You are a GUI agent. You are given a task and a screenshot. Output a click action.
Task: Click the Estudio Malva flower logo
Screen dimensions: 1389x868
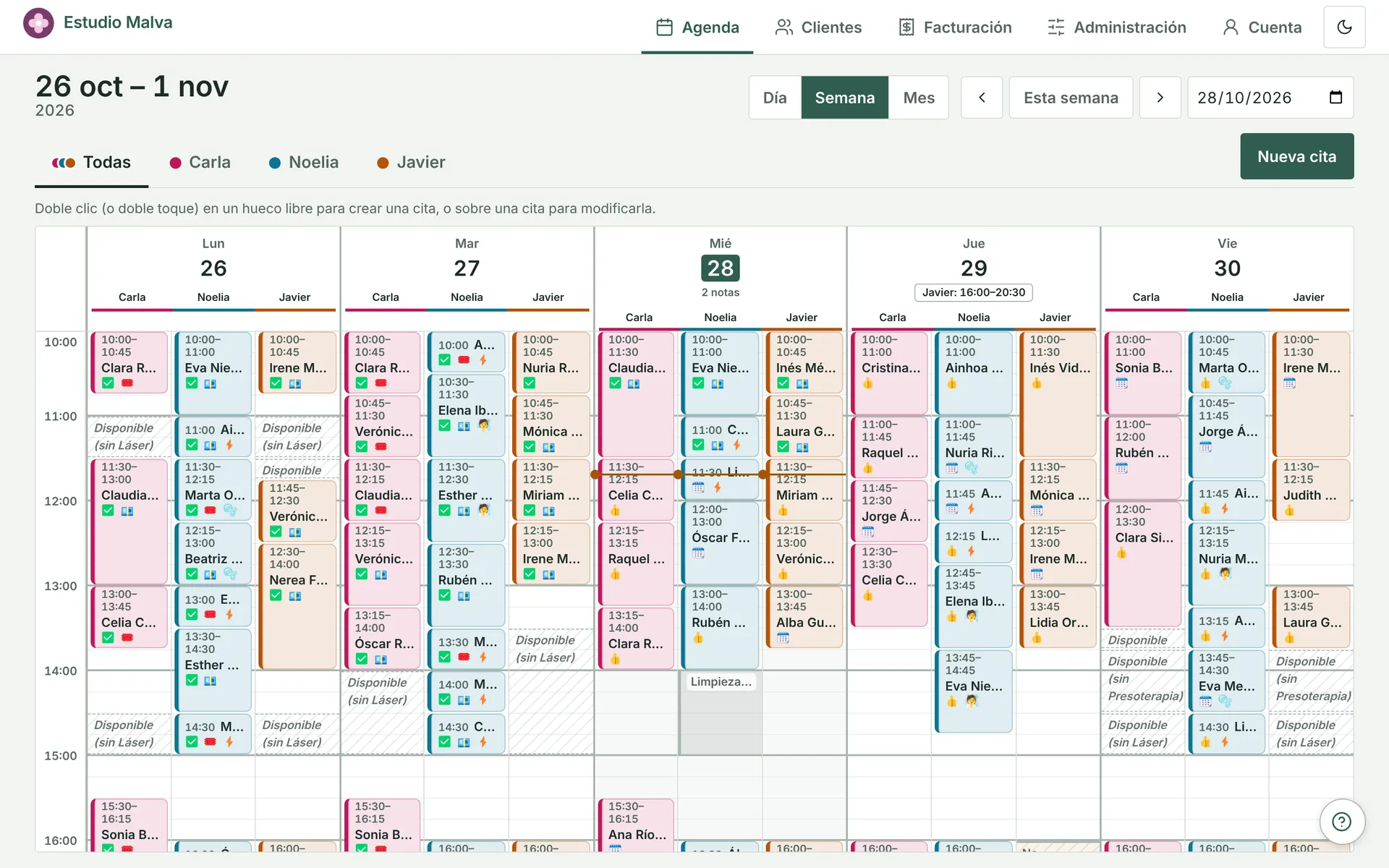[x=38, y=23]
